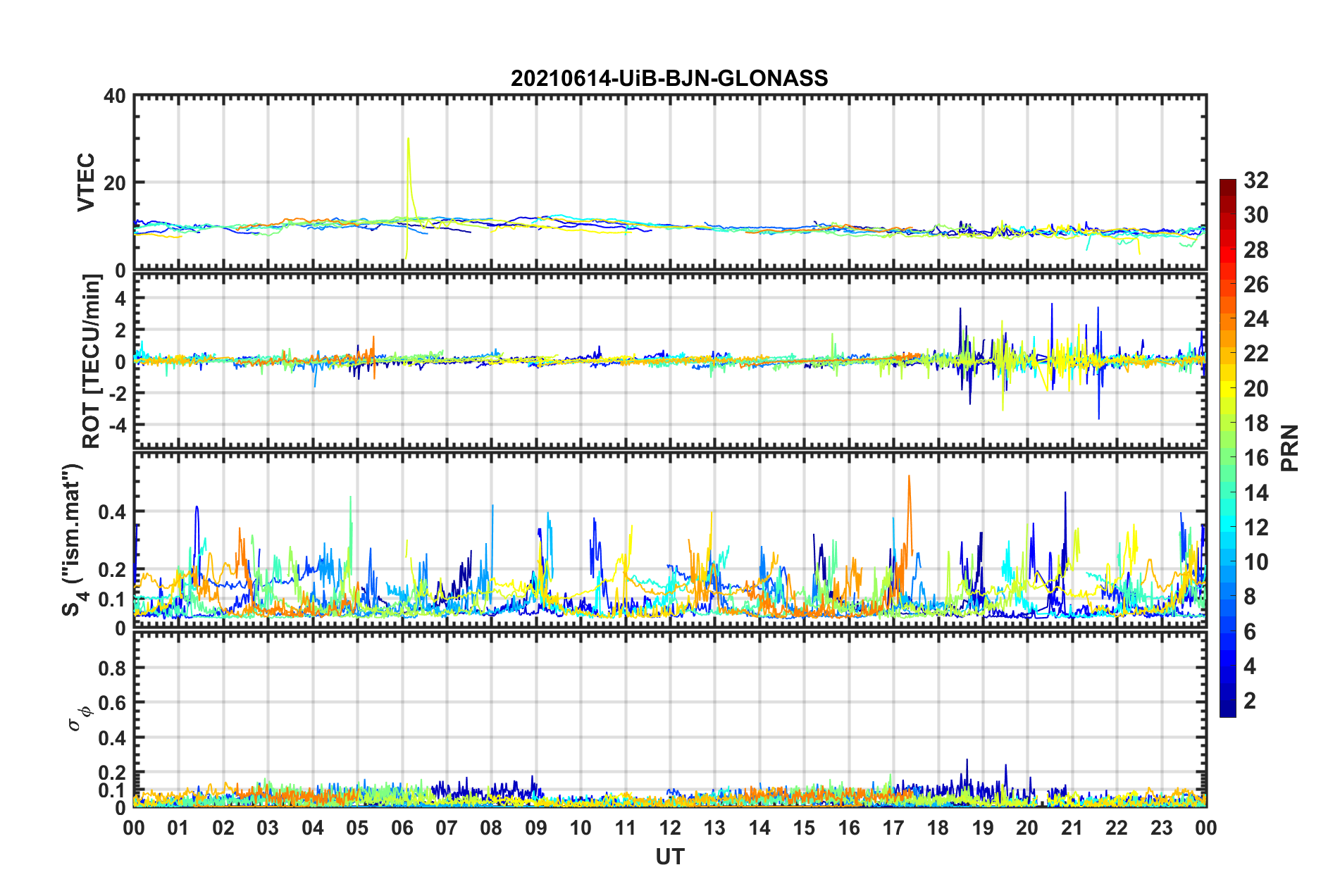Screen dimensions: 1340x896
Task: Select hour label 18 on the UT axis
Action: tap(938, 828)
